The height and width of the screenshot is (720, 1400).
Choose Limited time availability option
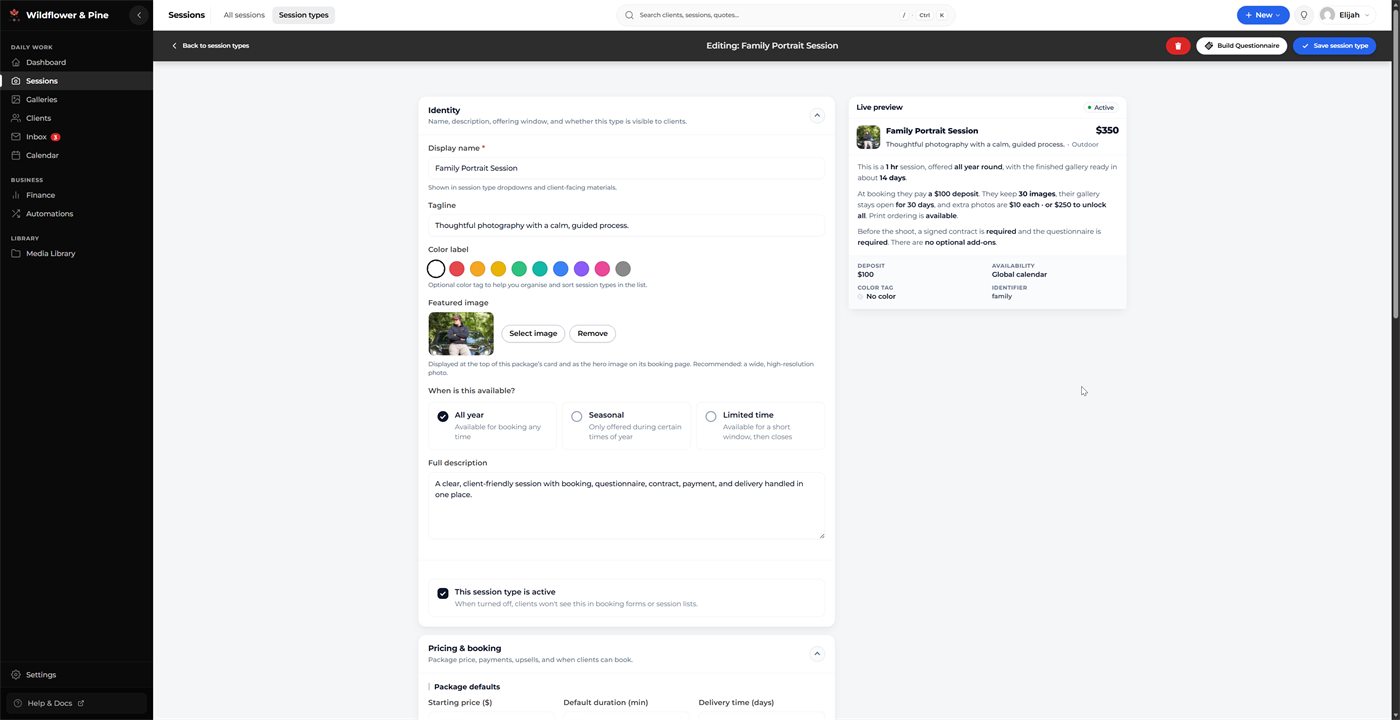pyautogui.click(x=761, y=426)
